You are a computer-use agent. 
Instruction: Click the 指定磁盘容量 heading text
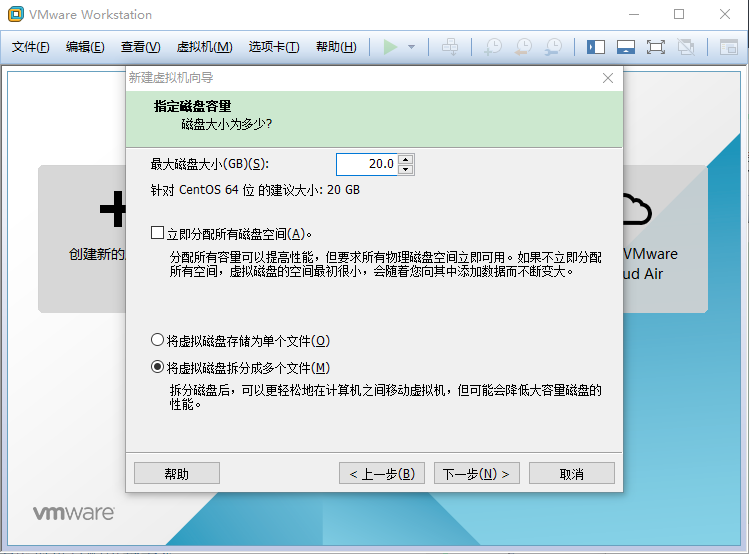193,106
